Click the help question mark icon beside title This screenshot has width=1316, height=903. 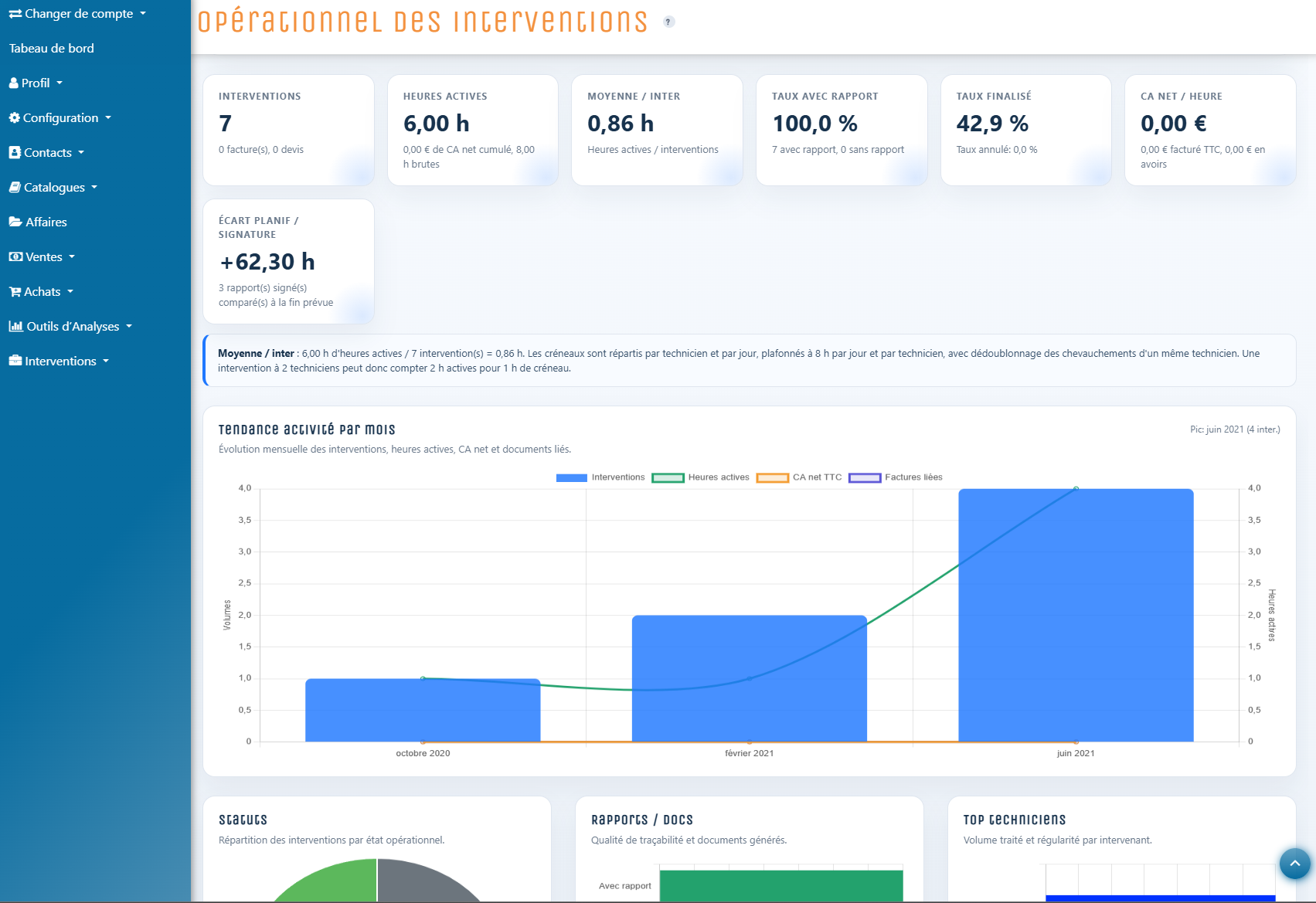click(x=668, y=22)
